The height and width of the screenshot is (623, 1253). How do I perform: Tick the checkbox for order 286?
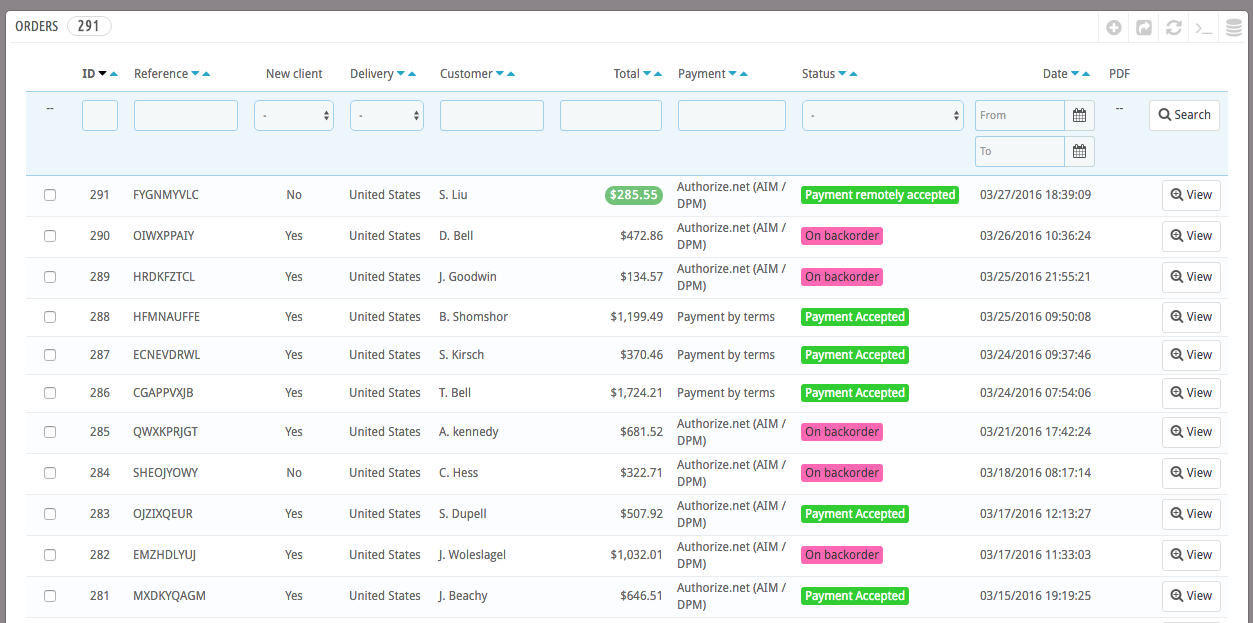(50, 393)
